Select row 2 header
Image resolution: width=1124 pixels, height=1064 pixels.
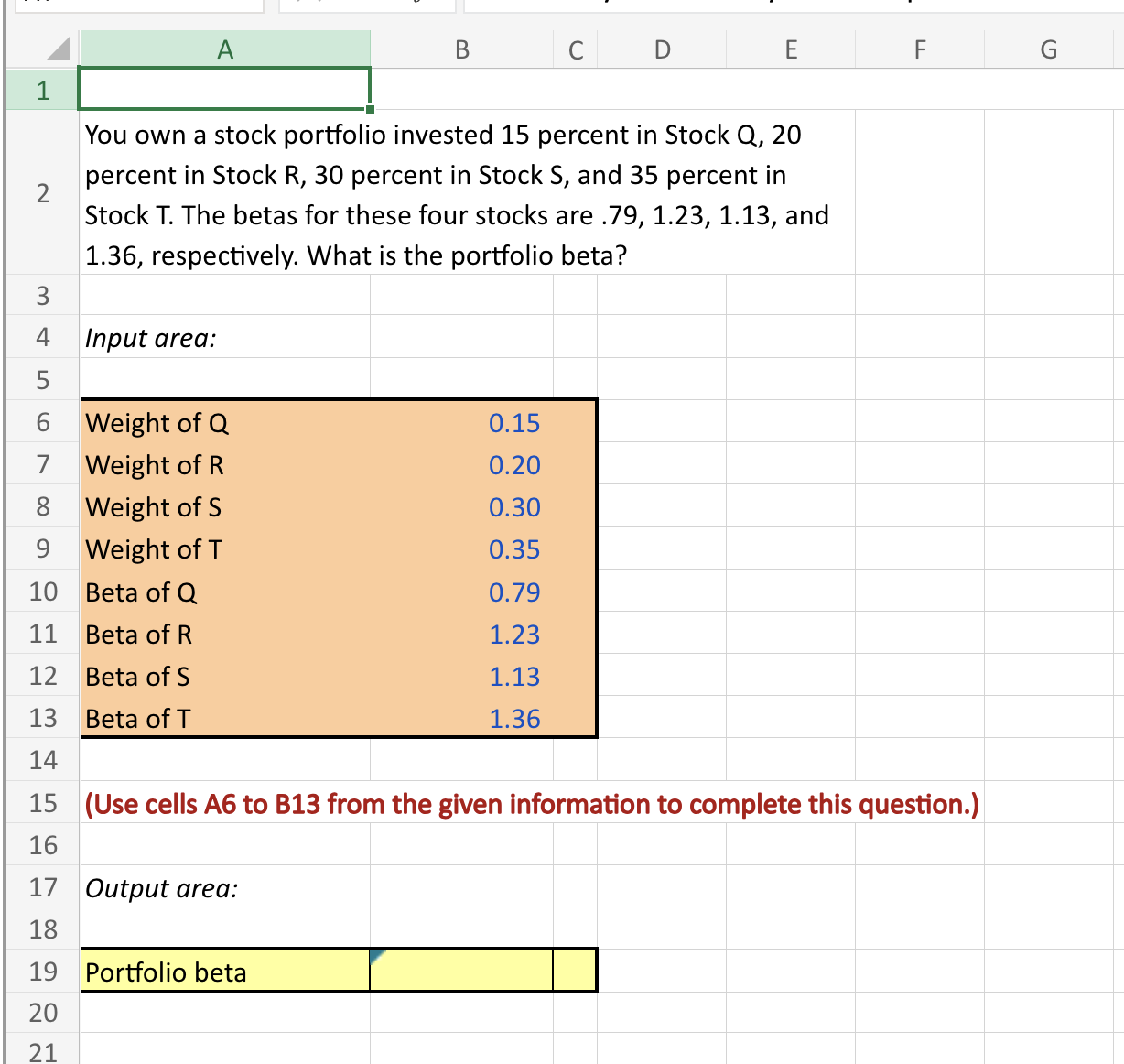(41, 193)
